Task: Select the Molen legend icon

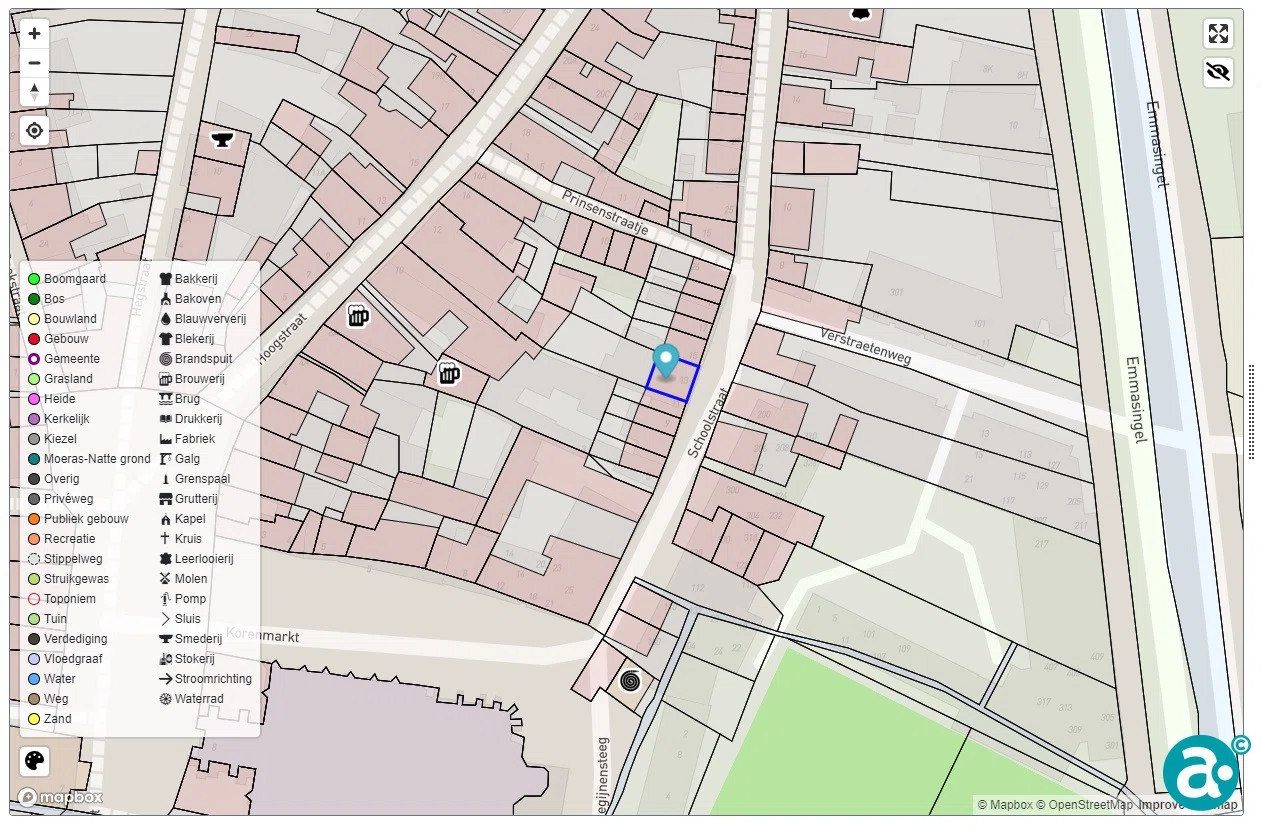Action: click(x=166, y=579)
